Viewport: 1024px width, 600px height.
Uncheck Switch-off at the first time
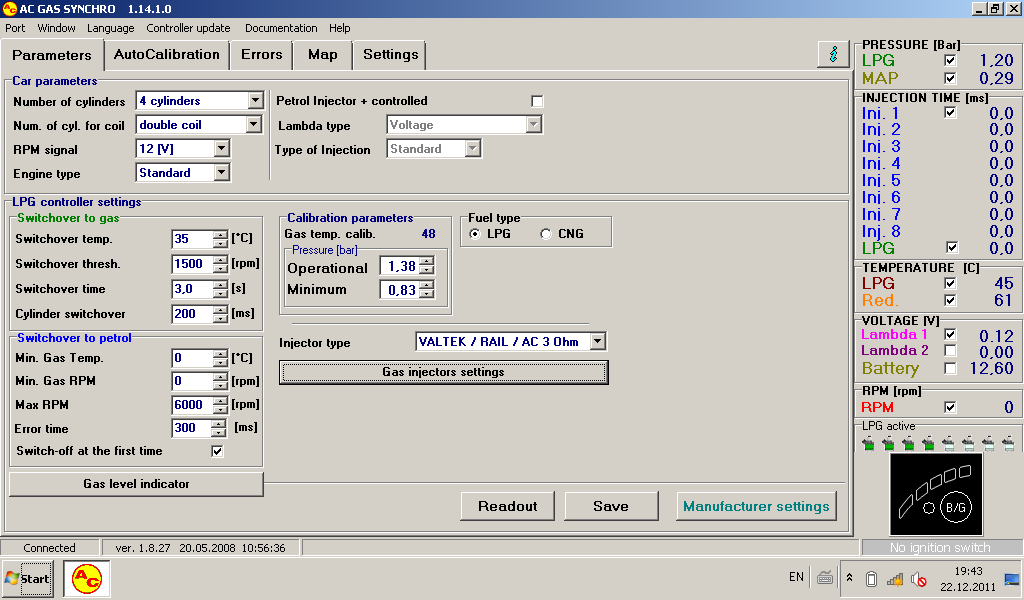(217, 451)
